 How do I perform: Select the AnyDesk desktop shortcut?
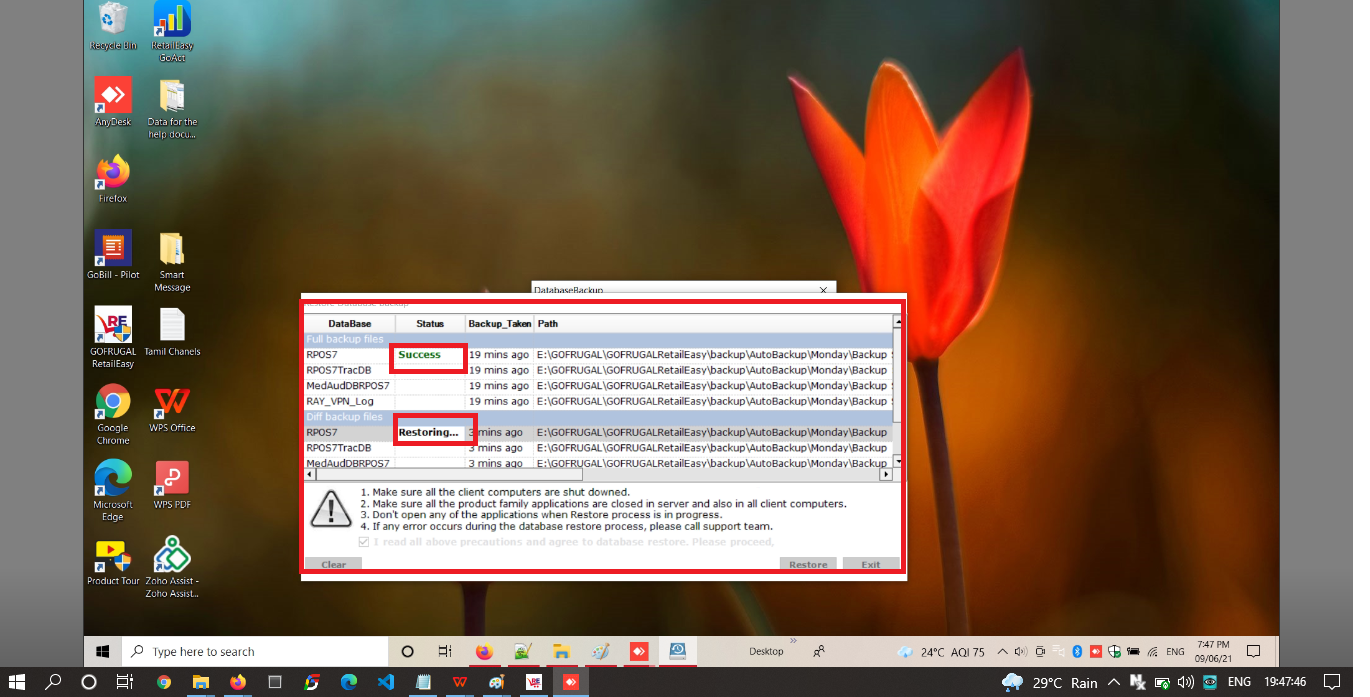tap(113, 101)
